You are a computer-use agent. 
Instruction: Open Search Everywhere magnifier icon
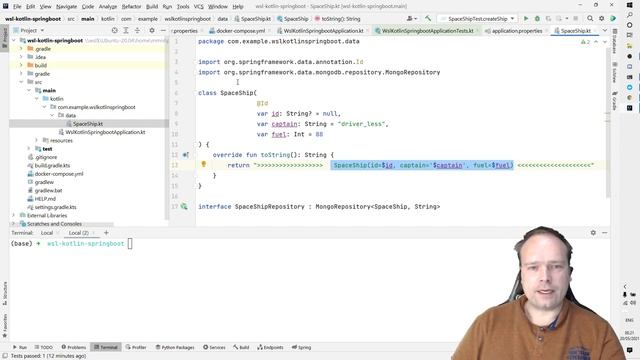point(590,19)
